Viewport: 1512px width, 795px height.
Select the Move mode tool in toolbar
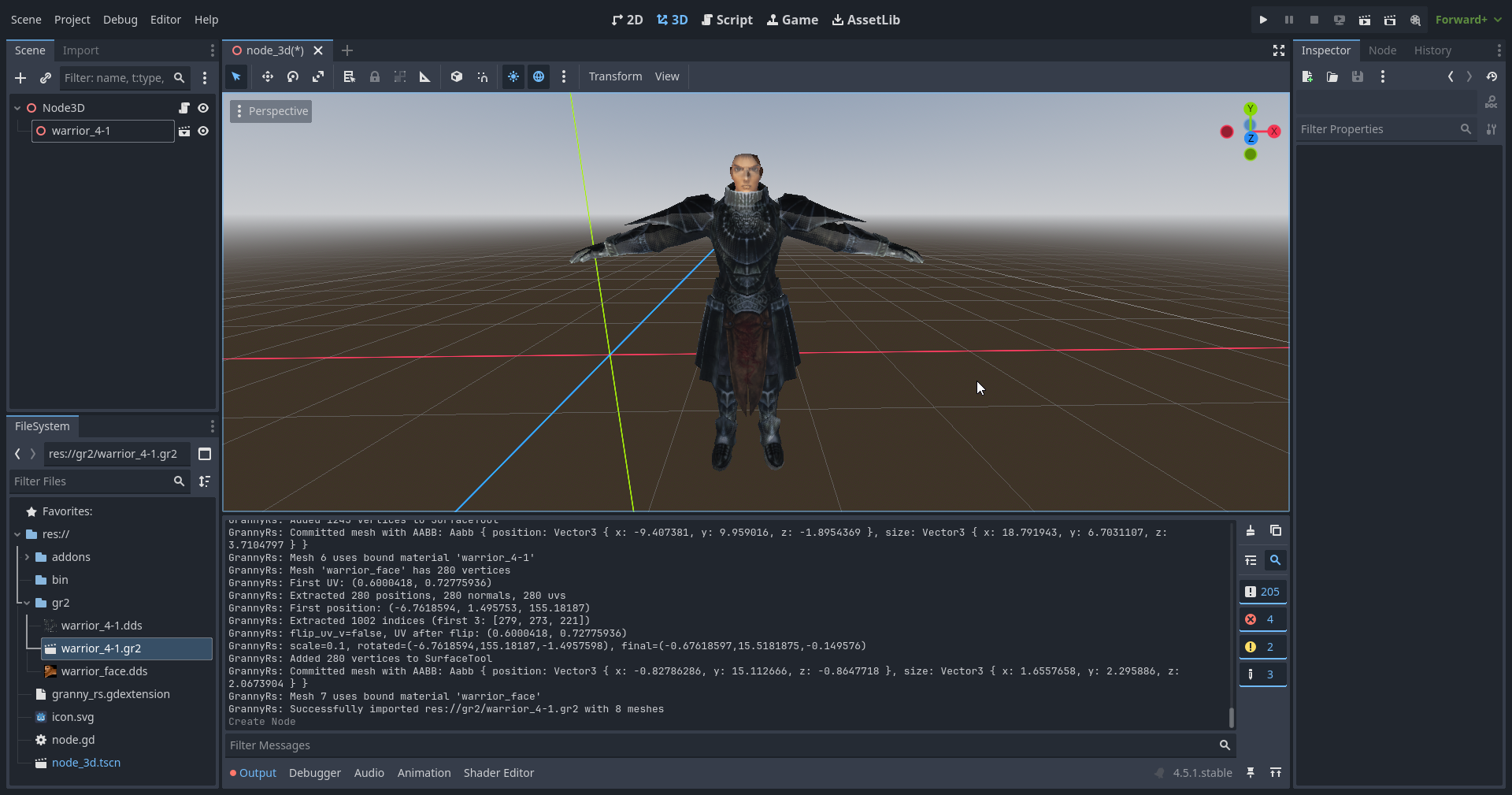coord(268,76)
